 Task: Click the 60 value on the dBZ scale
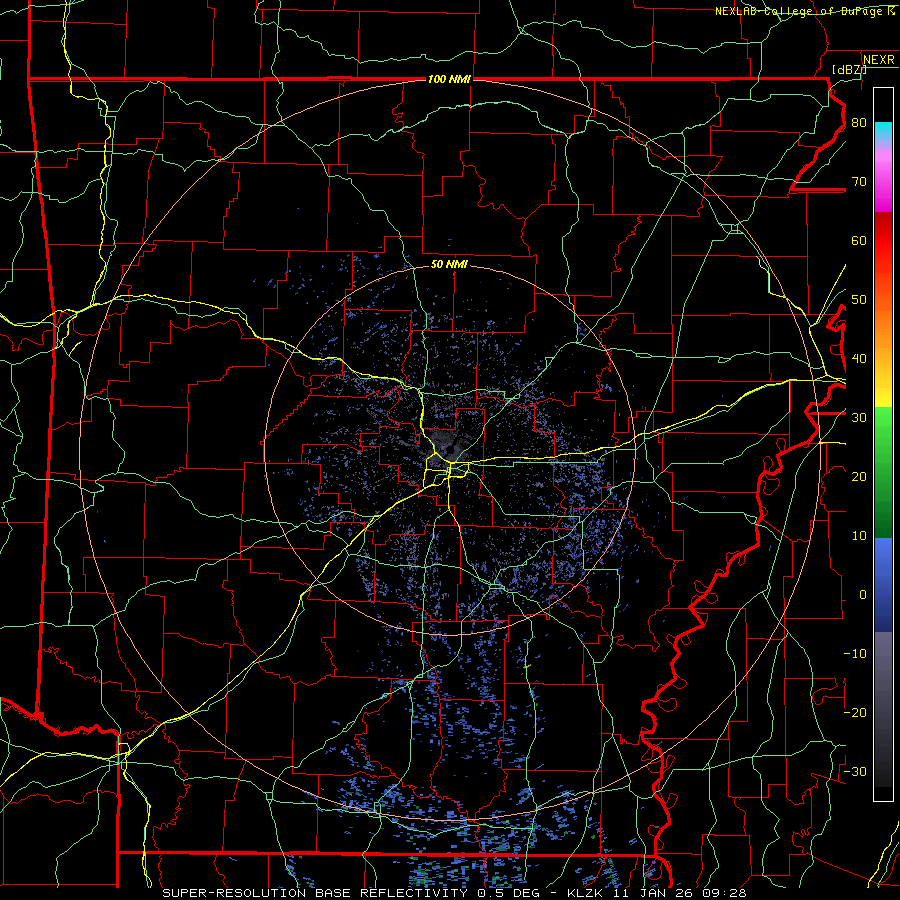tap(859, 241)
